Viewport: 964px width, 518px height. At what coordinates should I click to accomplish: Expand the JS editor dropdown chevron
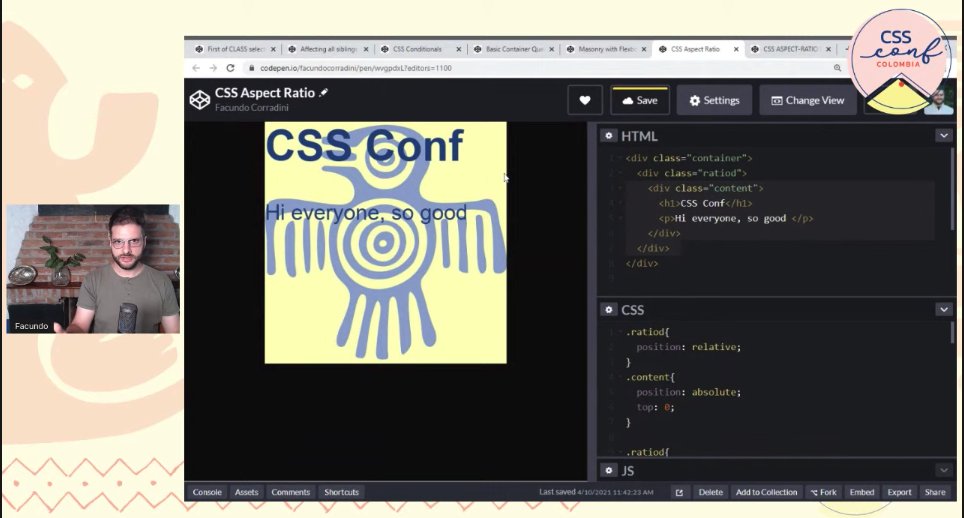944,470
